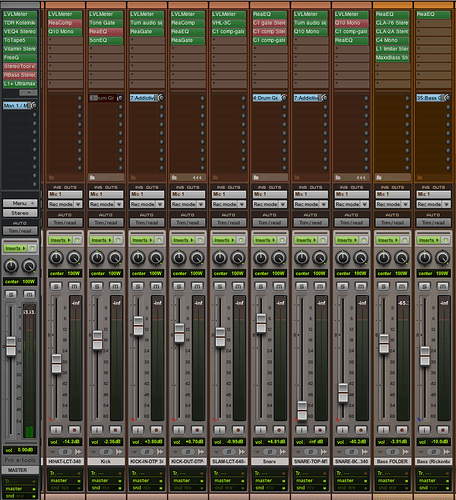Image resolution: width=456 pixels, height=500 pixels.
Task: Arm recording on KICK-OUT-DTP track
Action: pos(197,430)
